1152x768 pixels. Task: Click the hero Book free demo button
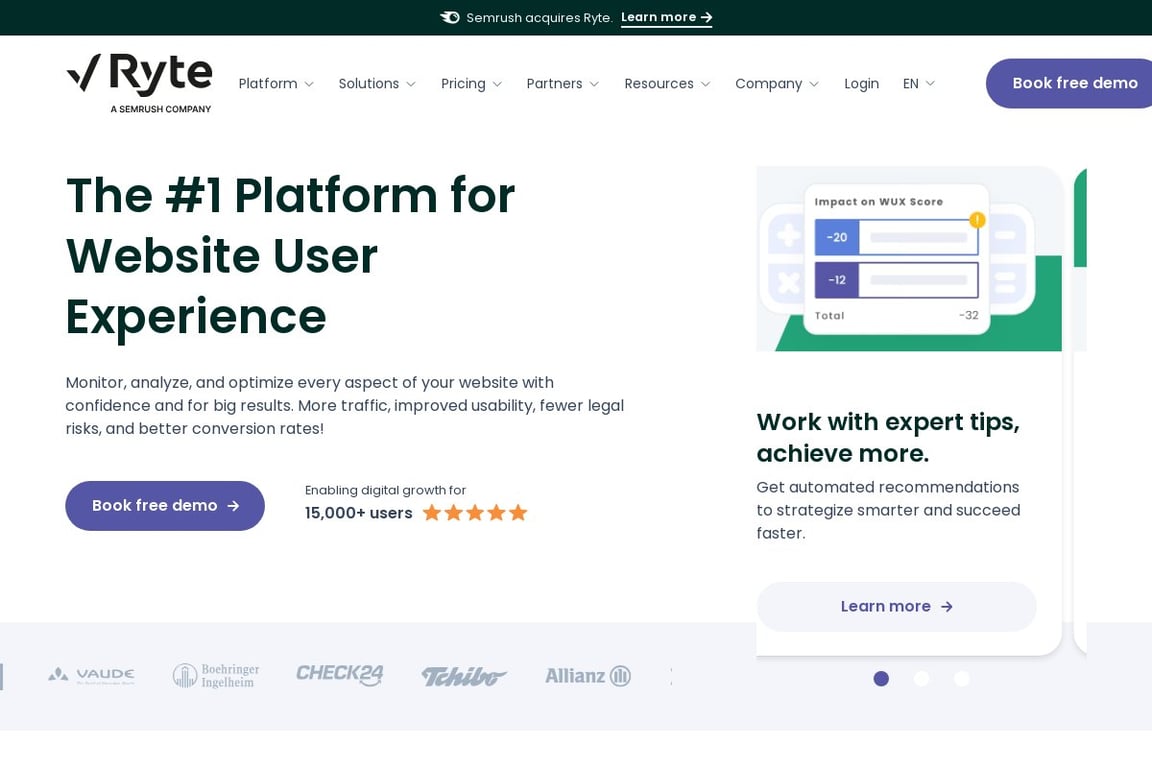[165, 506]
